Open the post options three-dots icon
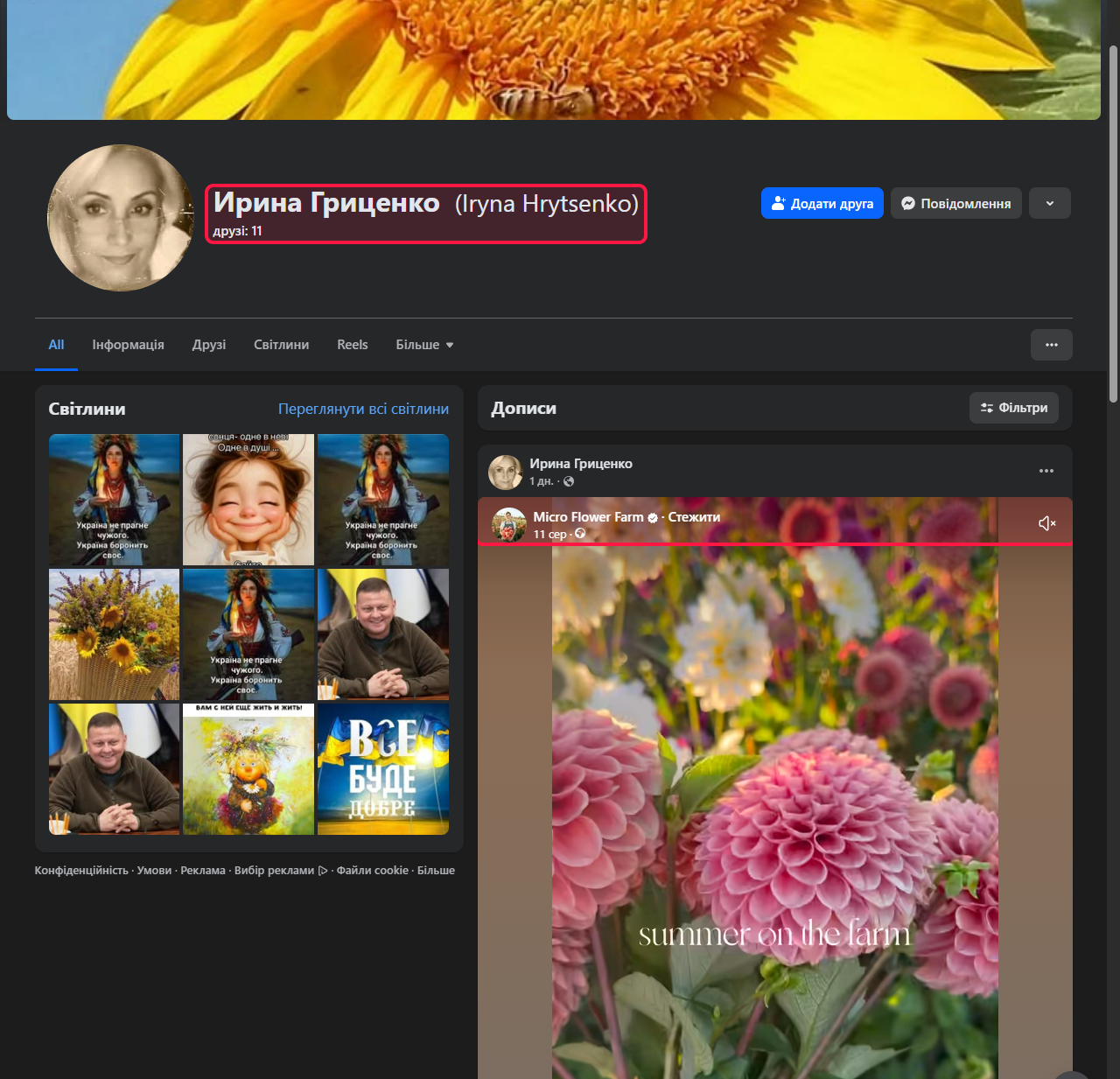1120x1079 pixels. pyautogui.click(x=1046, y=471)
